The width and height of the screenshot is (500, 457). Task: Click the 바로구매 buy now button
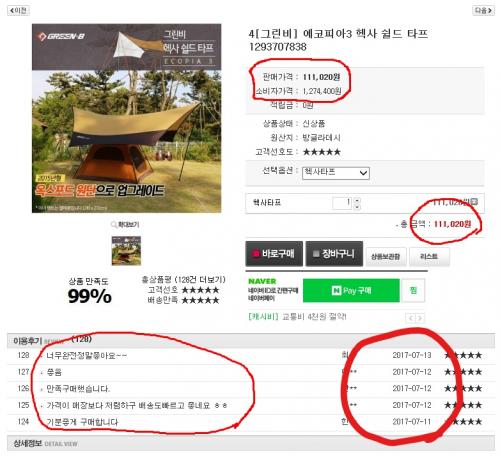tap(274, 254)
